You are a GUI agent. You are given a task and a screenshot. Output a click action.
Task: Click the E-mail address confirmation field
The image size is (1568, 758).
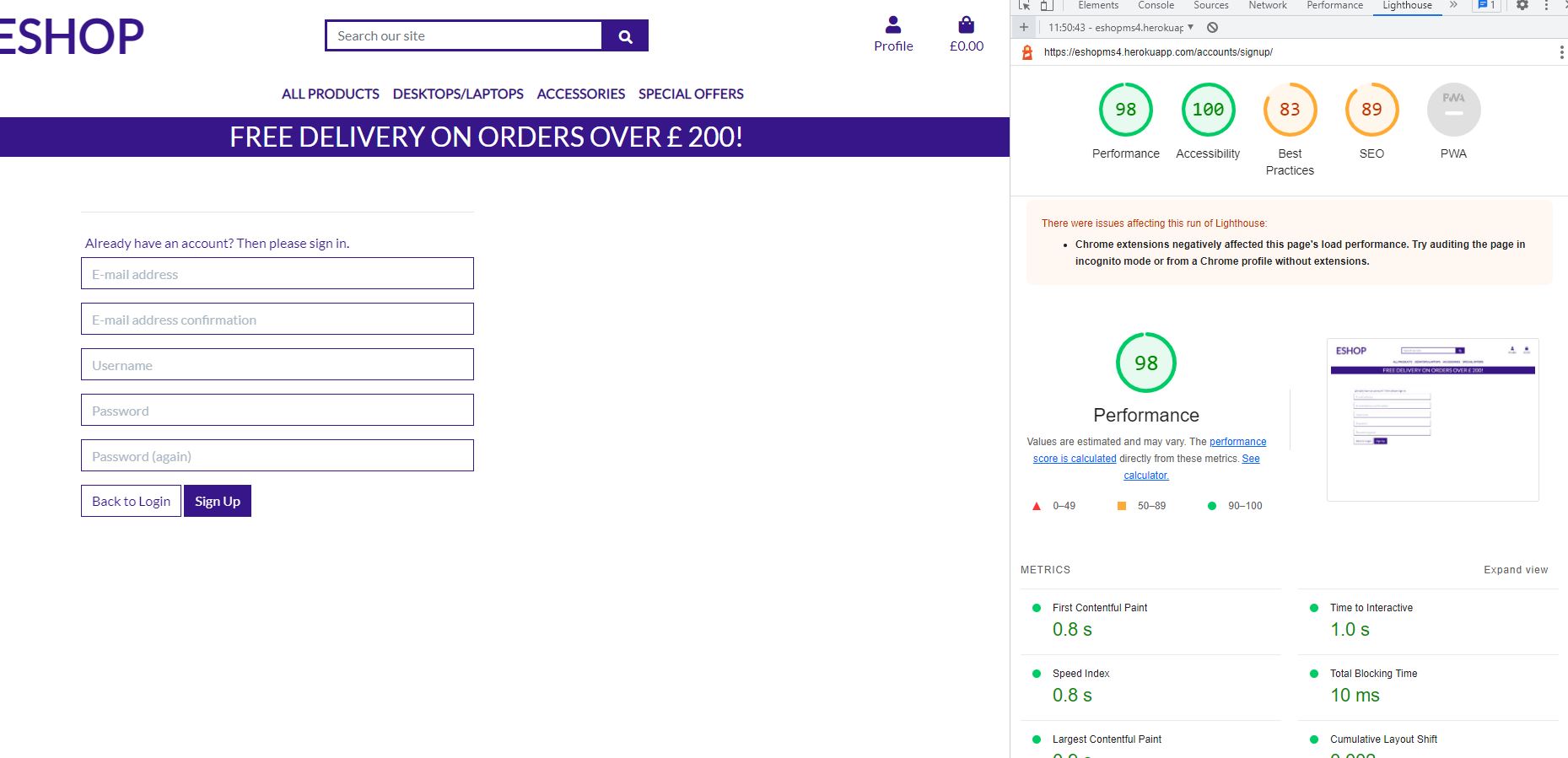pos(277,320)
